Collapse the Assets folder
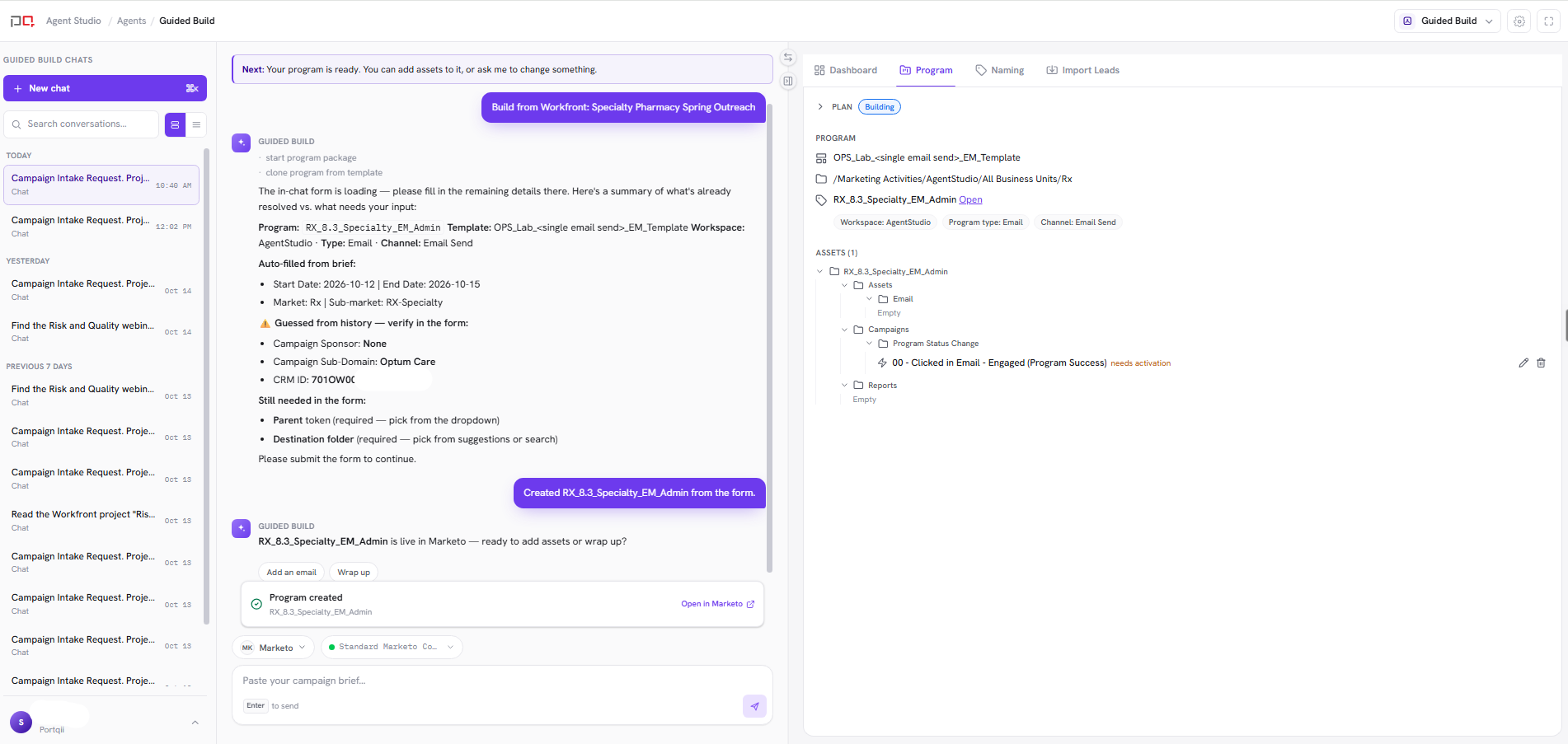The height and width of the screenshot is (744, 1568). (x=845, y=285)
